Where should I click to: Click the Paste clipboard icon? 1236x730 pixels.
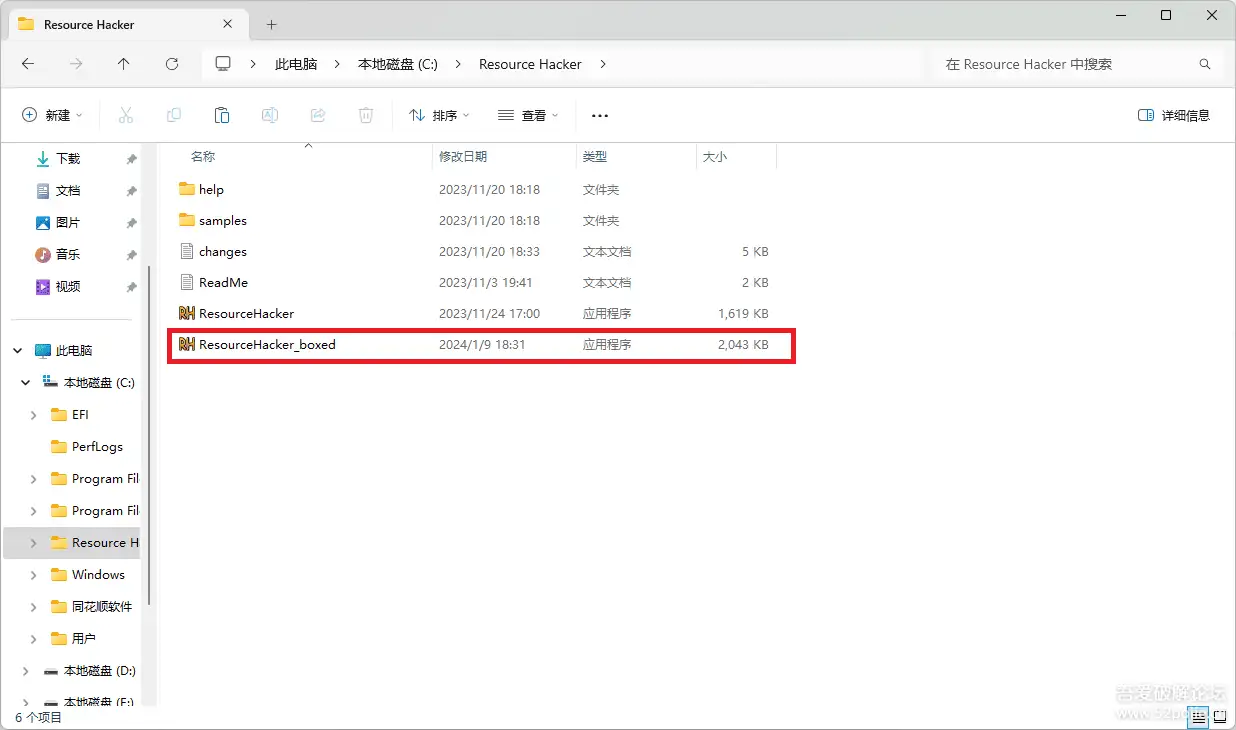tap(222, 115)
